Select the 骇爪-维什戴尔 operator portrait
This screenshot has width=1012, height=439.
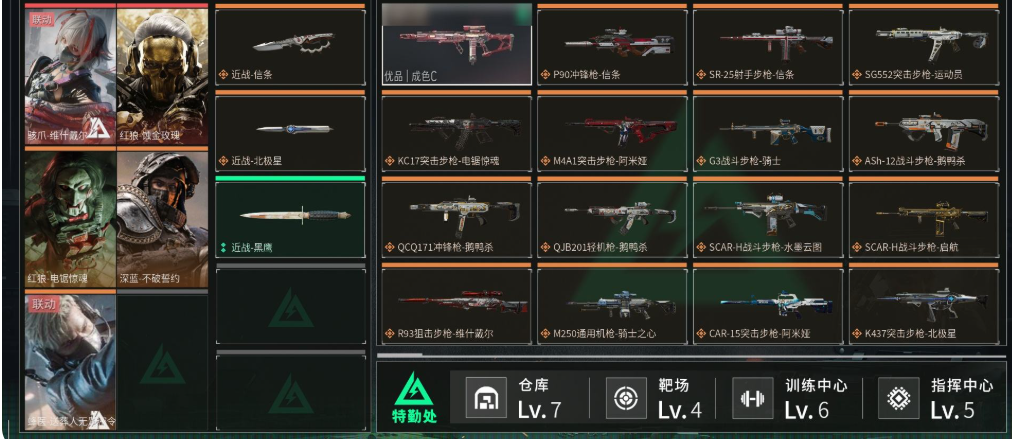click(x=70, y=76)
